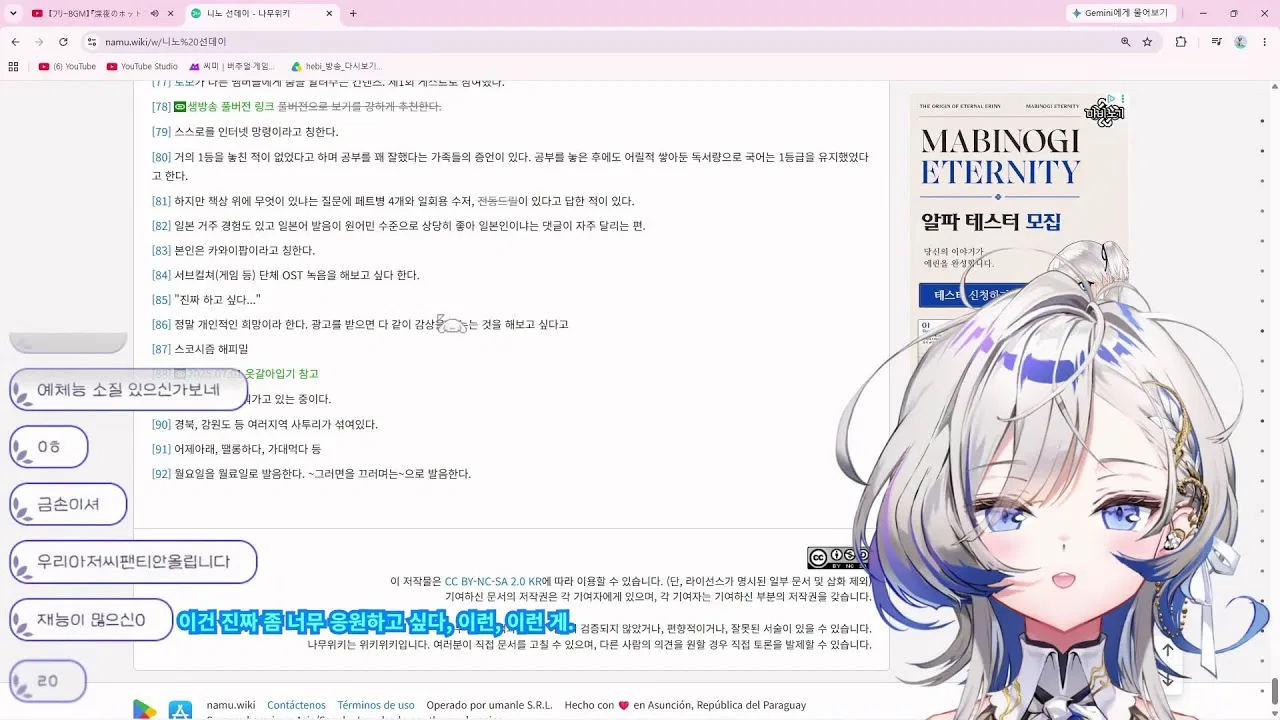Click the chat message 예체능 소질 있으신가보네
The height and width of the screenshot is (720, 1280).
point(128,389)
